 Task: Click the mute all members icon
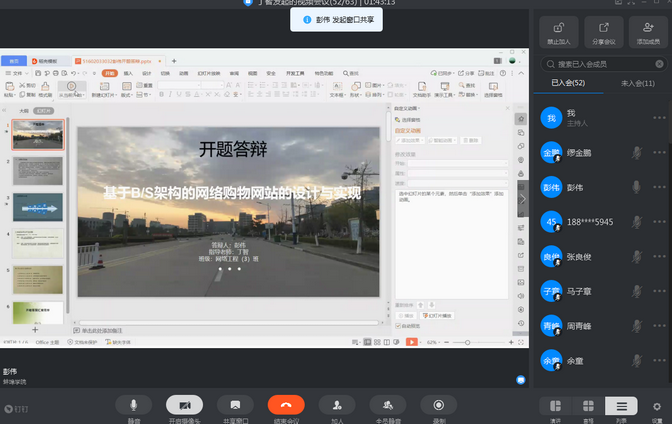[x=387, y=404]
